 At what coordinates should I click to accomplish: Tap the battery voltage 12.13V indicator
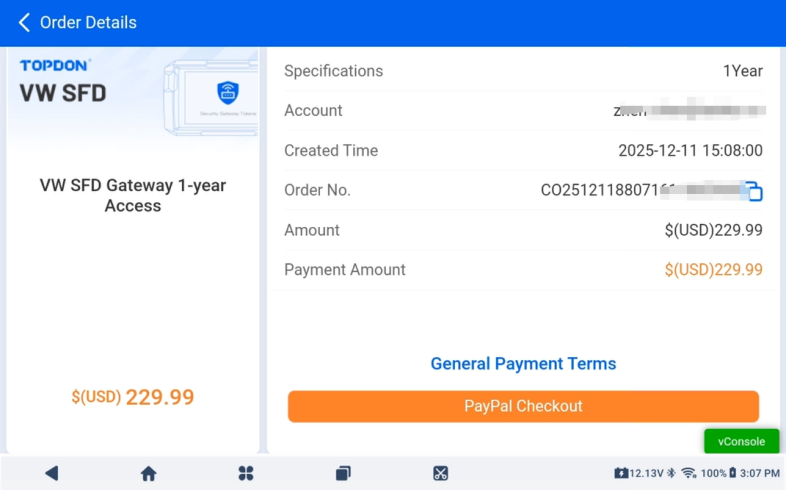[639, 473]
